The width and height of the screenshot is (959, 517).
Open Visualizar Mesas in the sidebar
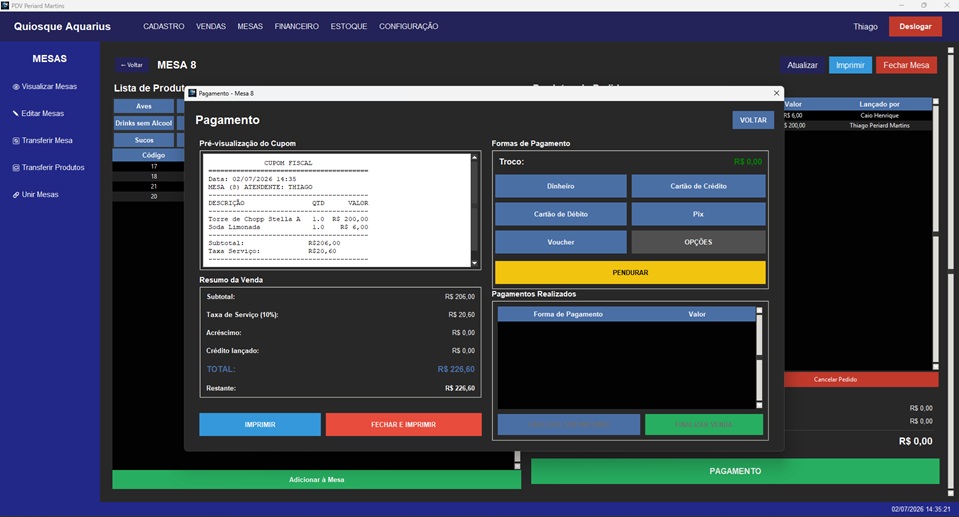[x=45, y=86]
